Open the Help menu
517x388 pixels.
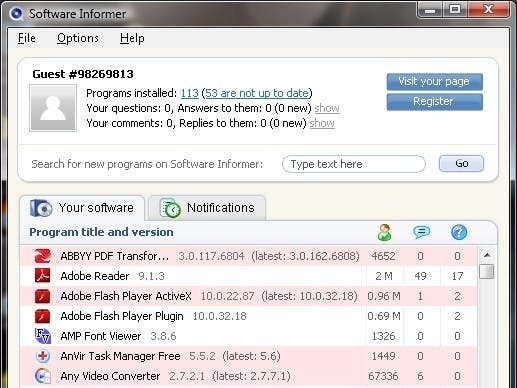132,38
